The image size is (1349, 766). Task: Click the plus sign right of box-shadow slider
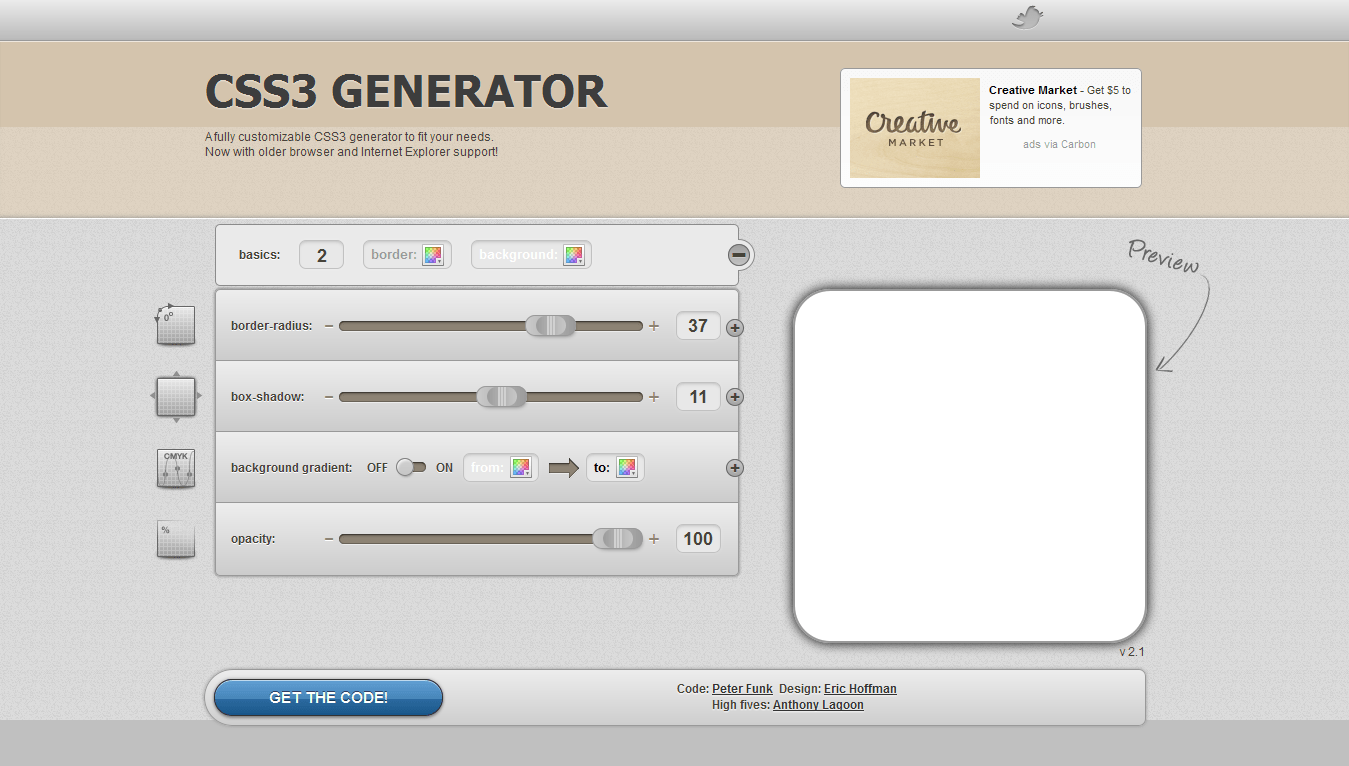tap(654, 397)
